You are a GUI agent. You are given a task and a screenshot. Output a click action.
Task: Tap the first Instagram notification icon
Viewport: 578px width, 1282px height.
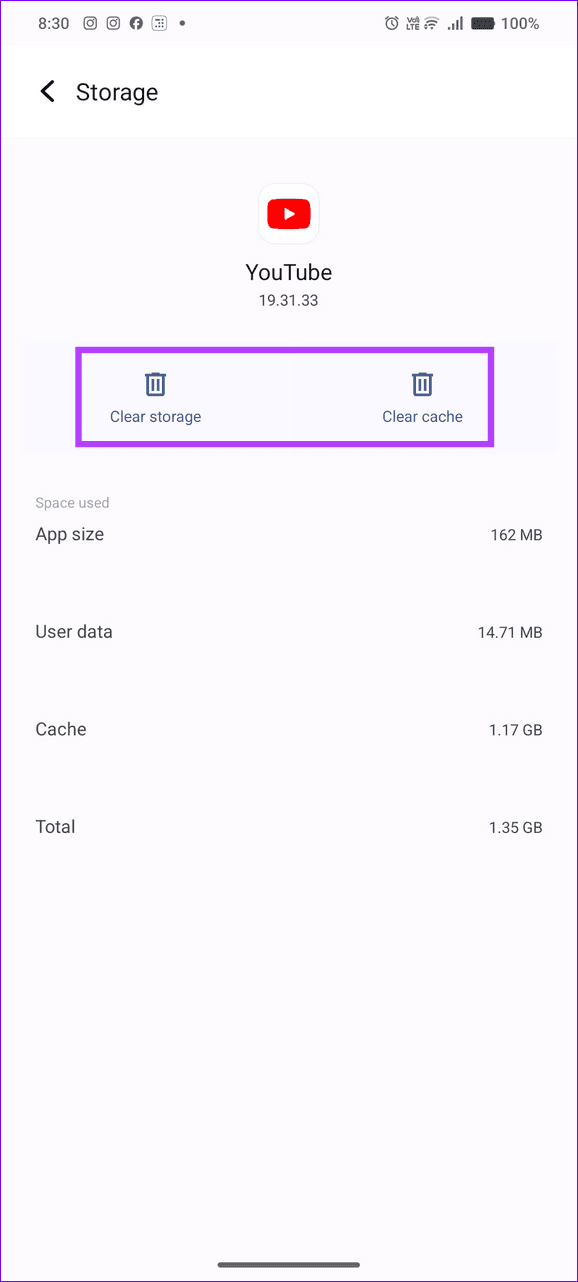[90, 23]
